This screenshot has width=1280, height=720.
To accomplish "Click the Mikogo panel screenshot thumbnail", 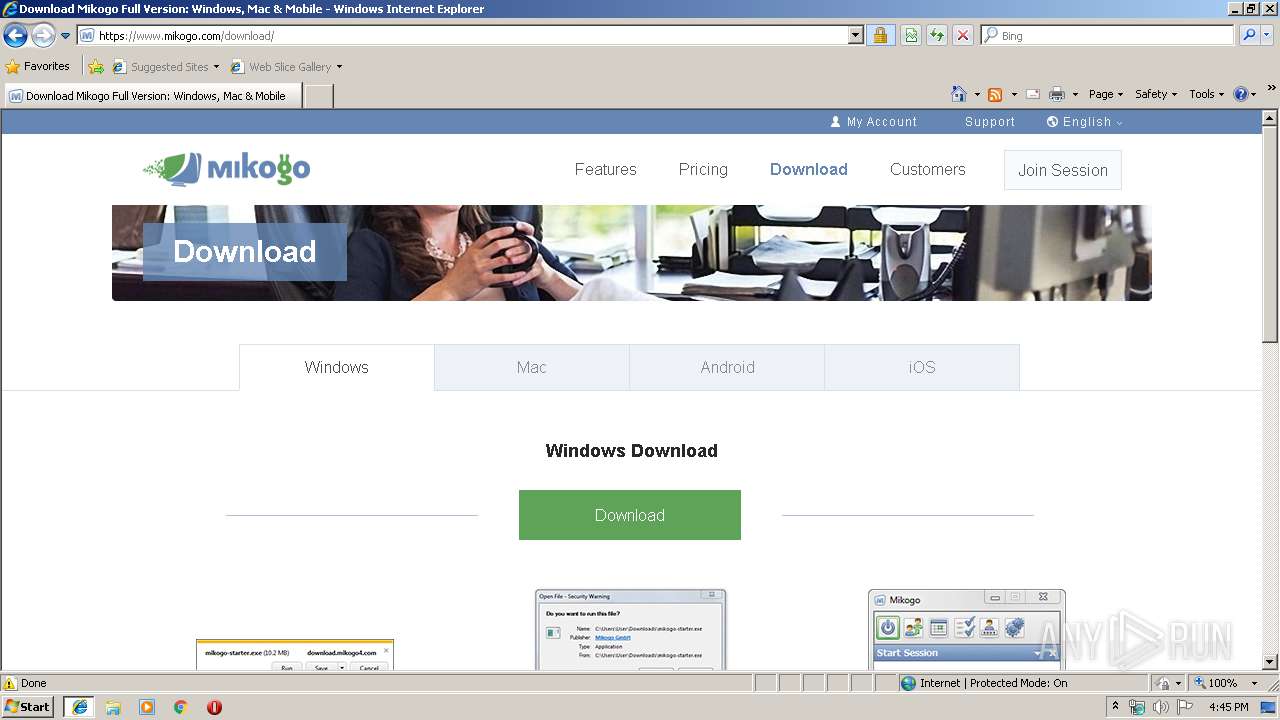I will (x=966, y=629).
